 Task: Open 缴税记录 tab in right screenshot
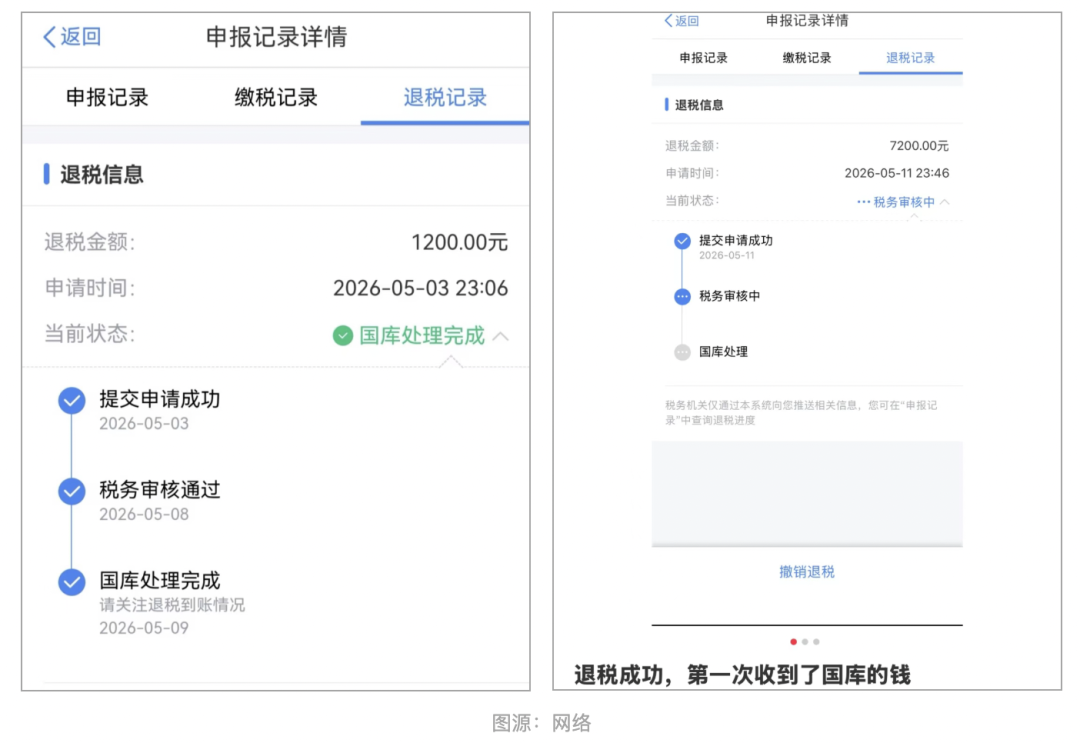[x=807, y=58]
